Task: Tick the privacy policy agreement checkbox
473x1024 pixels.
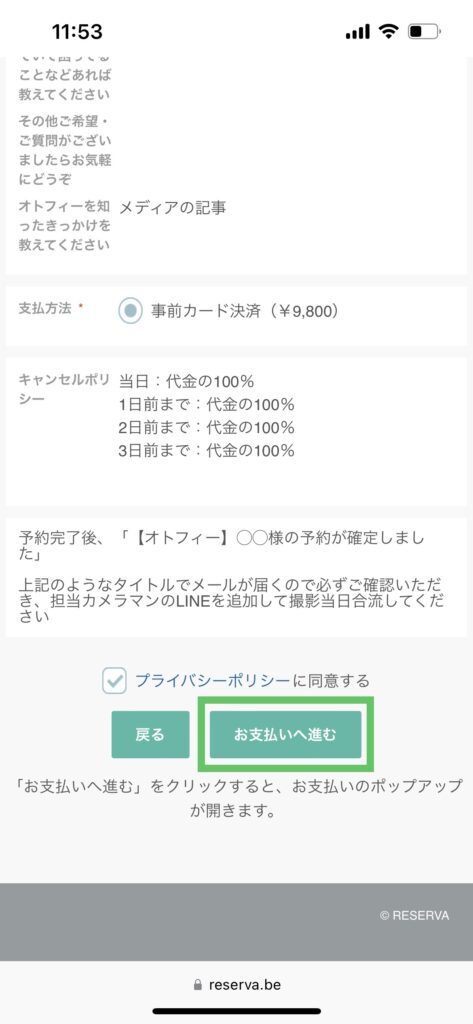Action: pyautogui.click(x=114, y=681)
